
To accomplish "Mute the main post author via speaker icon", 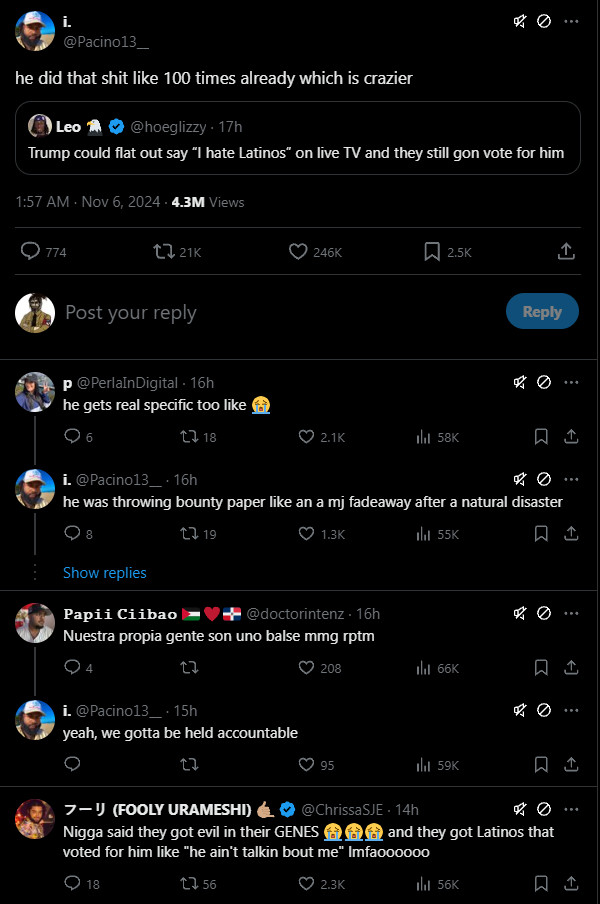I will point(520,21).
